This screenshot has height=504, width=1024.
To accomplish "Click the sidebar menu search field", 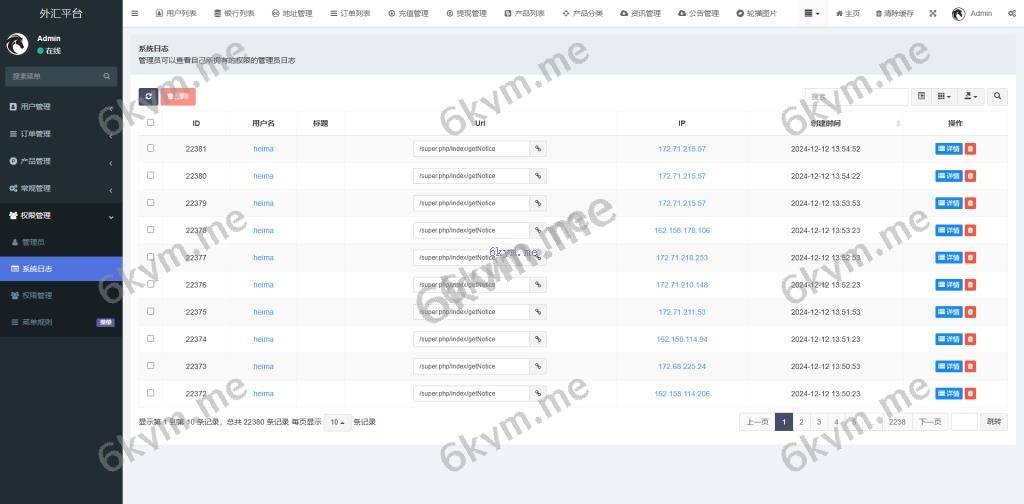I will coord(55,76).
